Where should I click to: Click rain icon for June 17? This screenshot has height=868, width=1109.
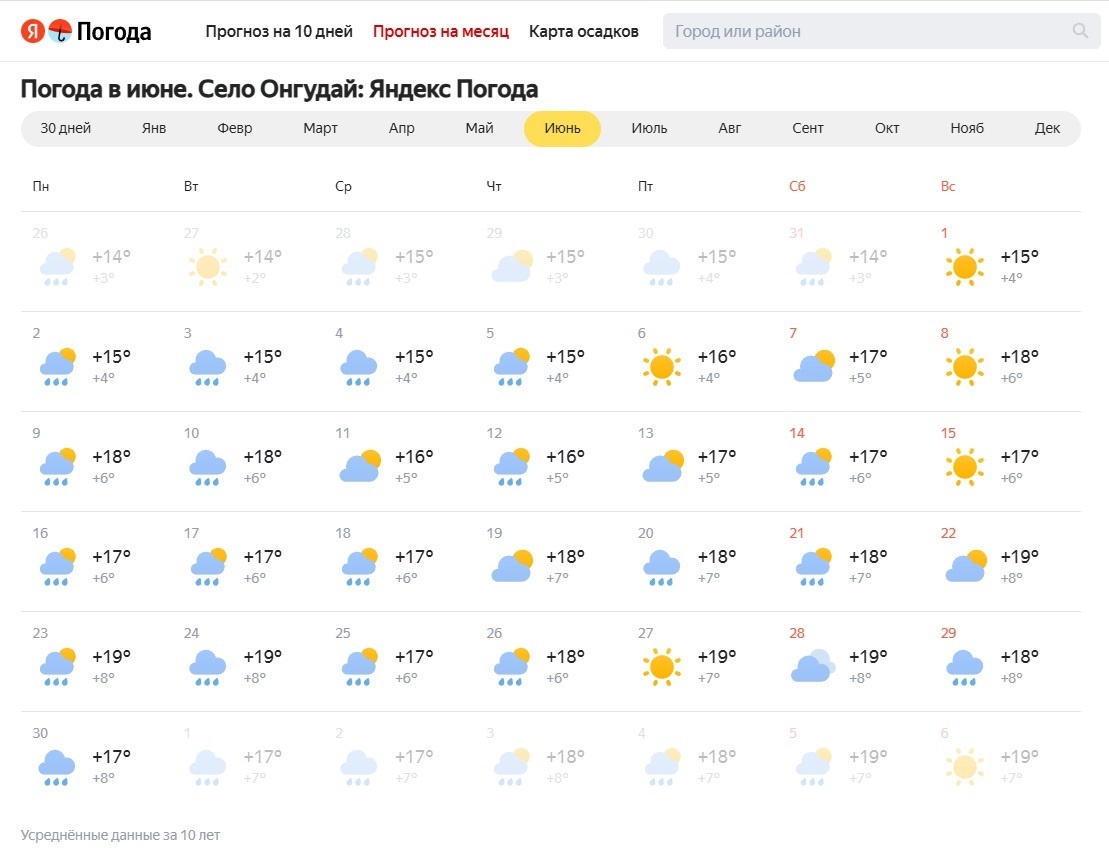coord(209,567)
